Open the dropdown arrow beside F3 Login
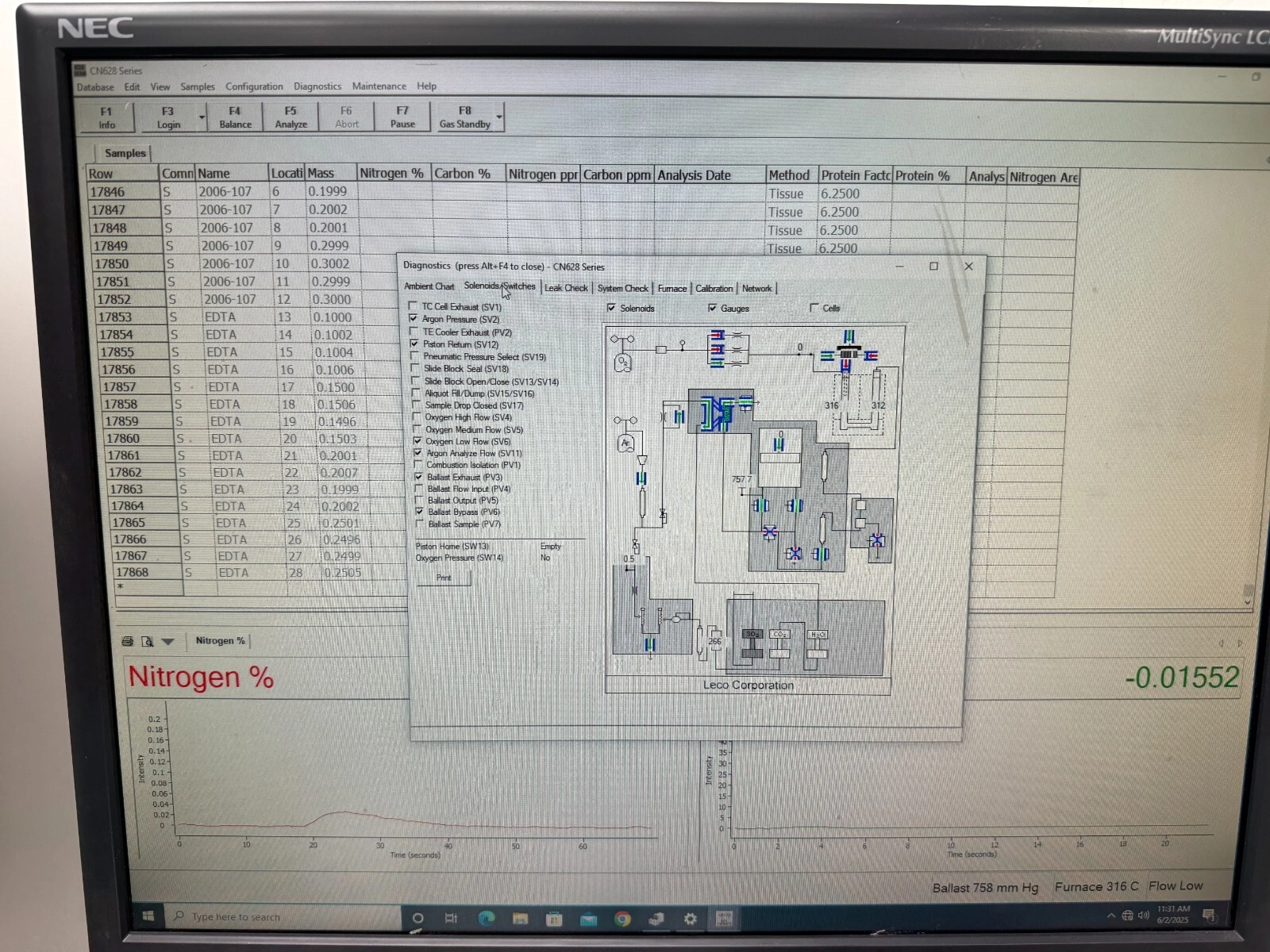This screenshot has width=1270, height=952. coord(202,117)
